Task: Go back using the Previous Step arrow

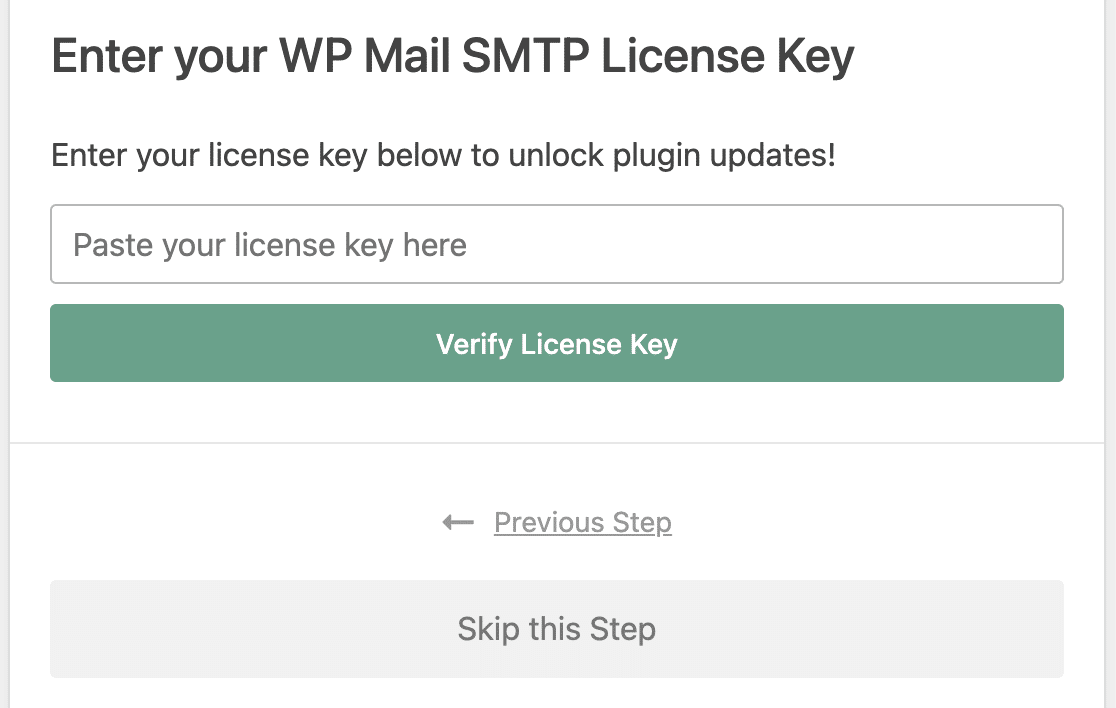Action: 458,522
